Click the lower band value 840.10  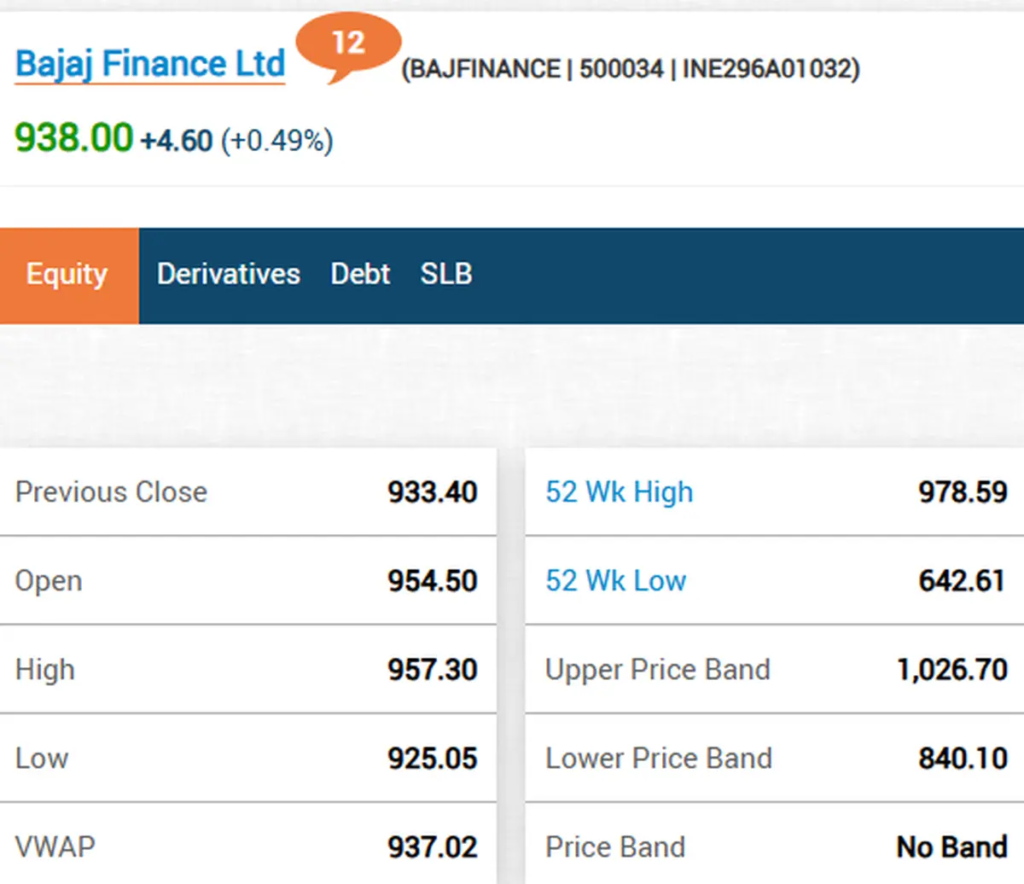(x=963, y=759)
